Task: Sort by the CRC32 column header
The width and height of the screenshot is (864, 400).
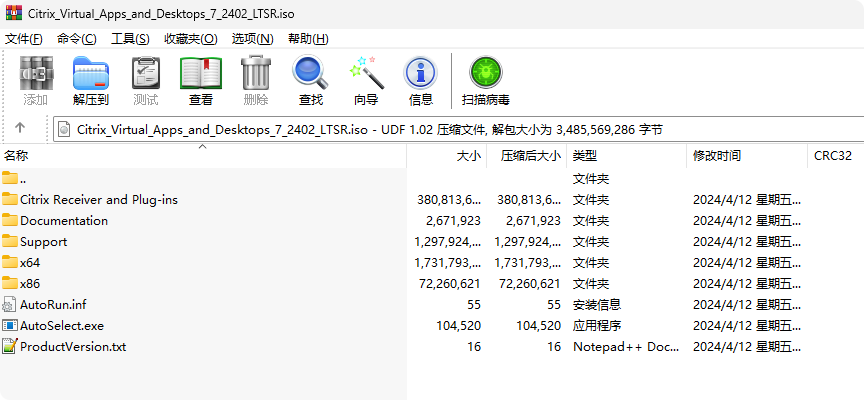Action: (x=836, y=156)
